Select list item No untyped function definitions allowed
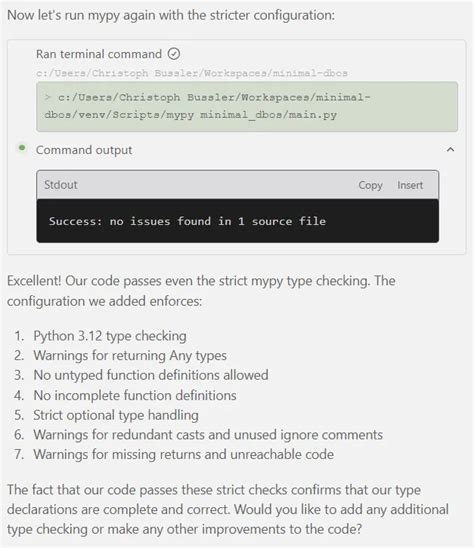 click(x=151, y=375)
